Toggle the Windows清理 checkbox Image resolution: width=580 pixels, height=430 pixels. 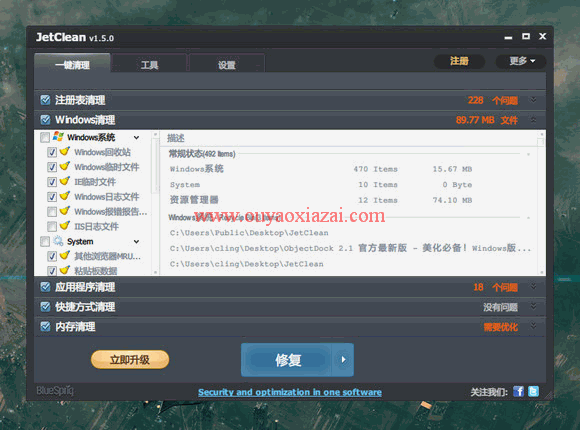45,120
